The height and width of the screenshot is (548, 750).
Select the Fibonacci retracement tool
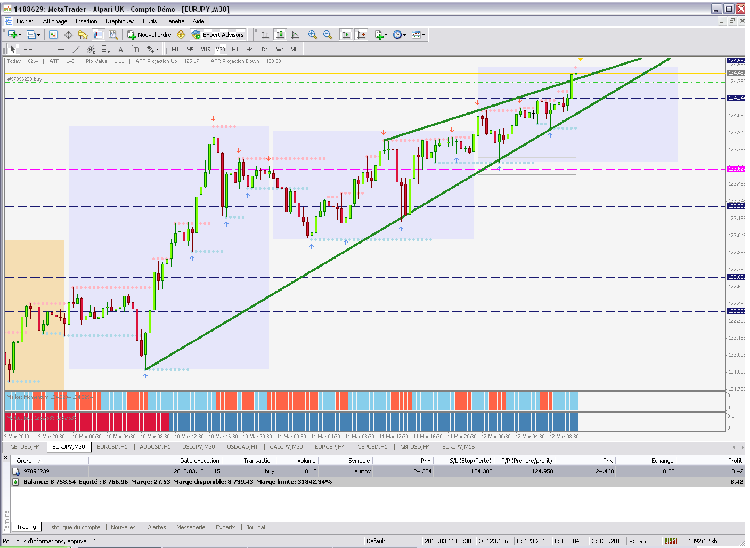coord(105,49)
